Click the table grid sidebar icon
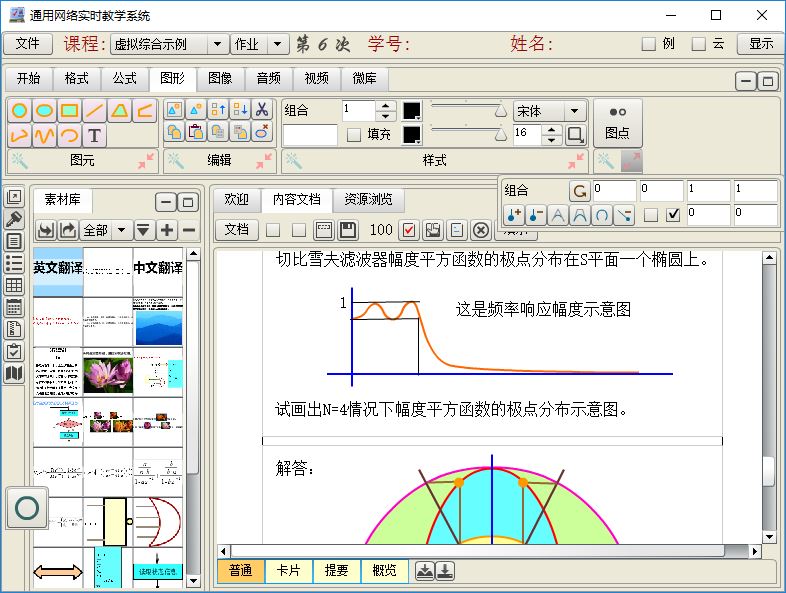The image size is (786, 593). pos(14,285)
